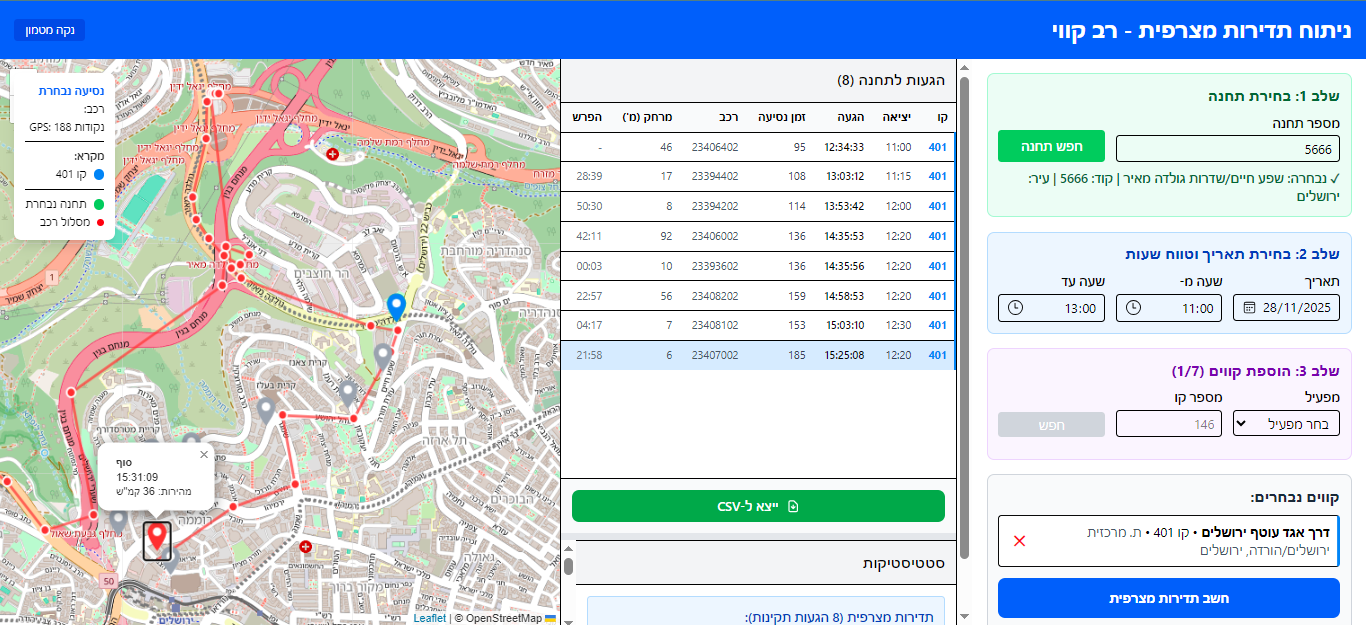Click the הפרש column header
This screenshot has width=1366, height=625.
(x=587, y=117)
